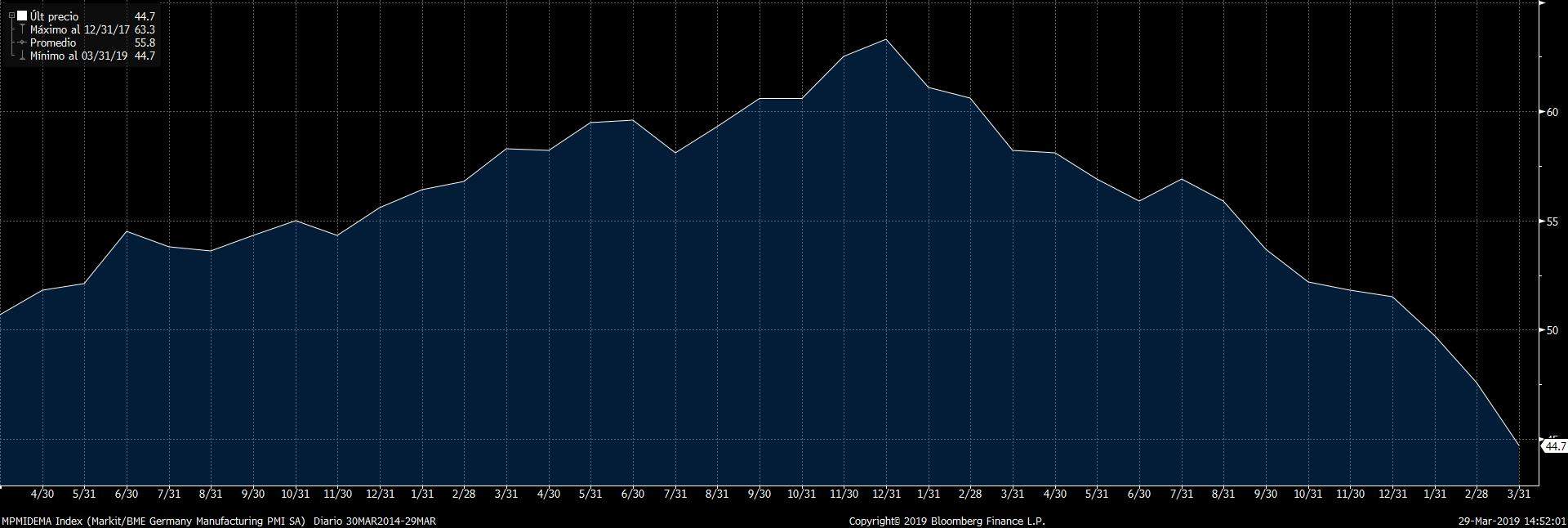
Task: Select the Máximo al 12/31/17 legend label
Action: click(80, 29)
